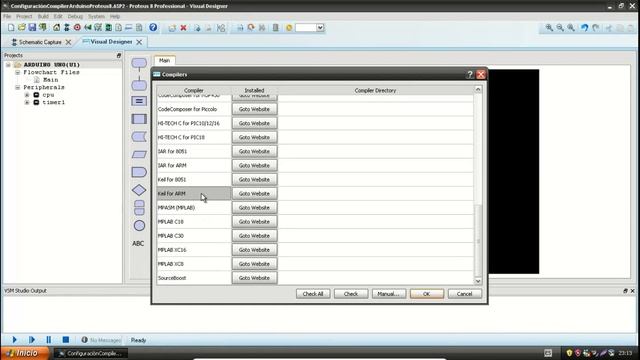Open the File menu
The width and height of the screenshot is (640, 360).
tap(7, 16)
